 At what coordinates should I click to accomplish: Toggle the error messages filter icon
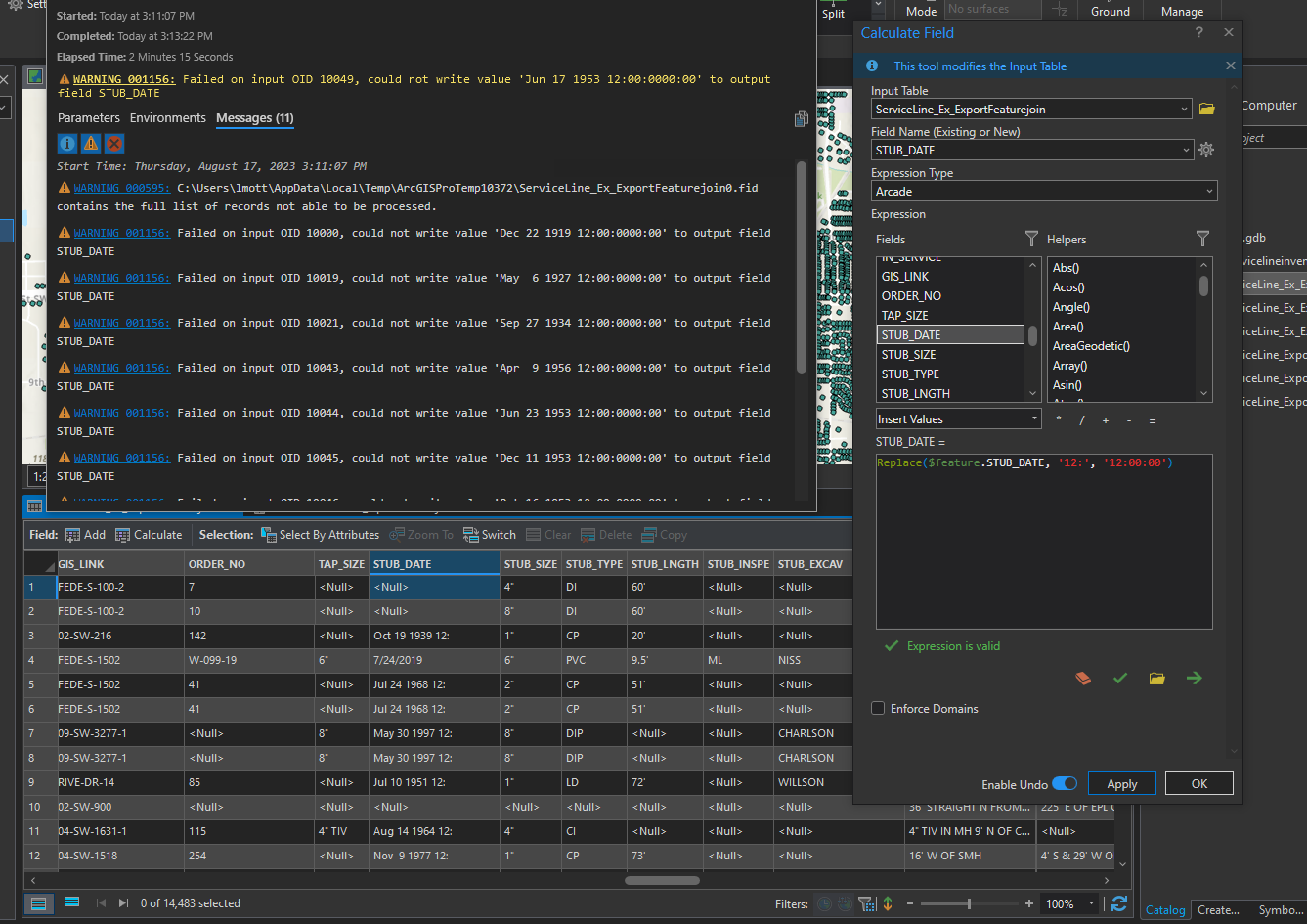pyautogui.click(x=114, y=144)
